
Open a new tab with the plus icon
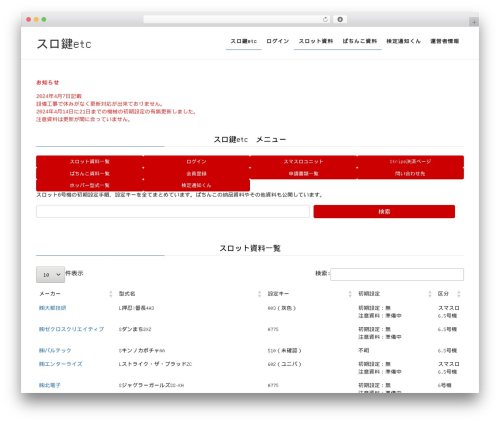(x=474, y=22)
